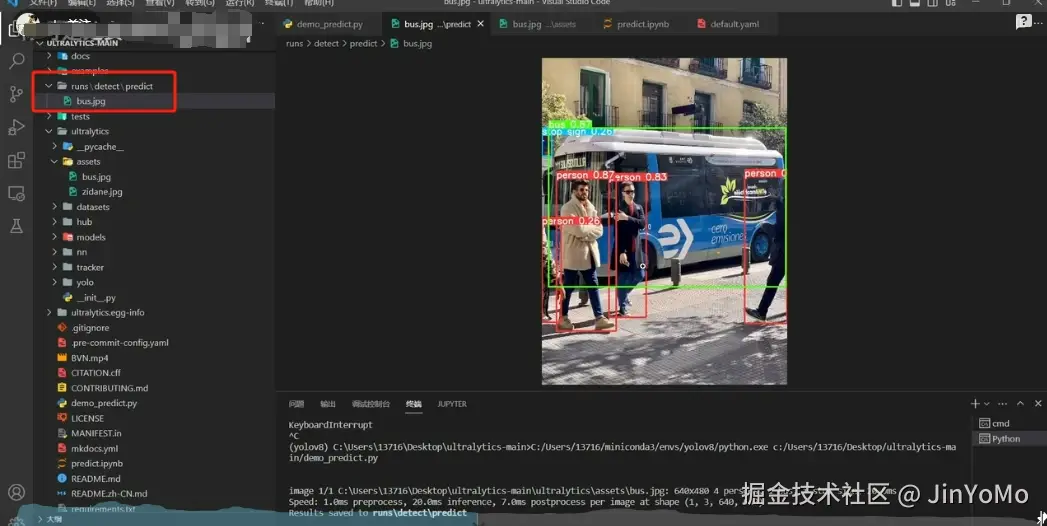
Task: Select the 终端 (Terminal) panel tab
Action: point(414,404)
